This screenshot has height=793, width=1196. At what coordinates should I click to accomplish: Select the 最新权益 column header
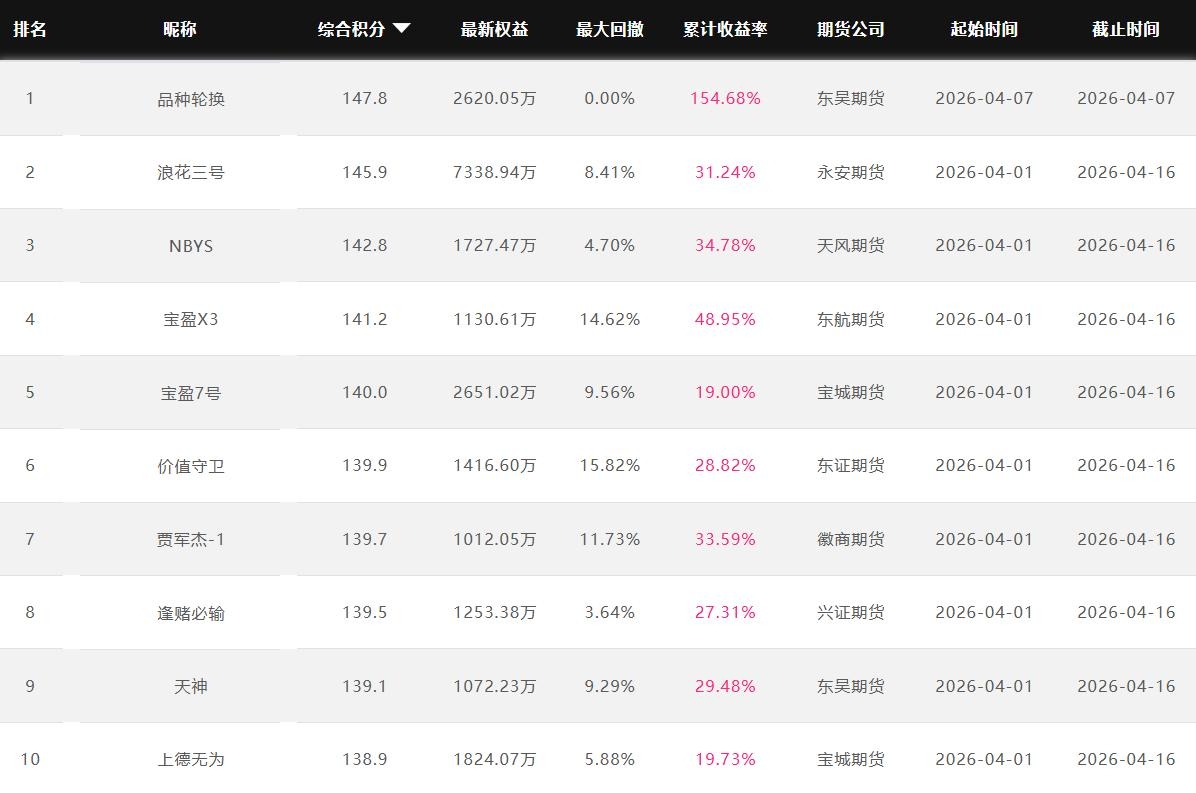[494, 29]
